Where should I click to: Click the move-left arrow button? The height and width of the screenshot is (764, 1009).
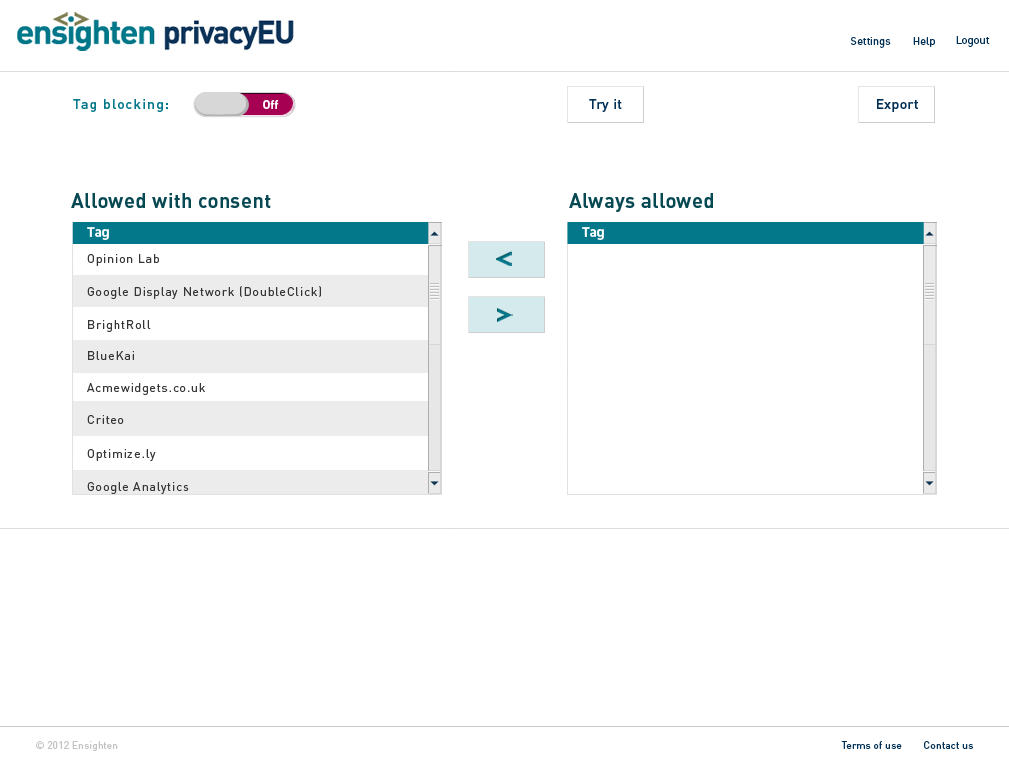point(506,260)
